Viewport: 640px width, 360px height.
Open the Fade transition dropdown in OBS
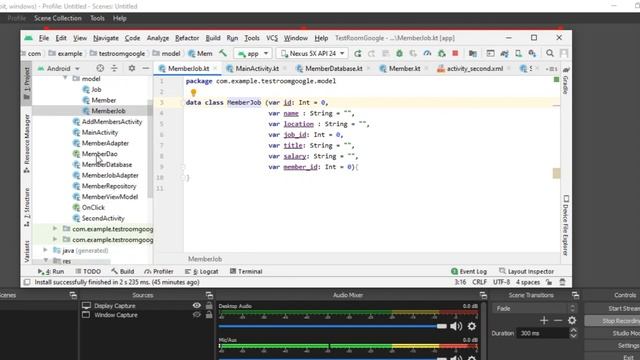(x=534, y=309)
